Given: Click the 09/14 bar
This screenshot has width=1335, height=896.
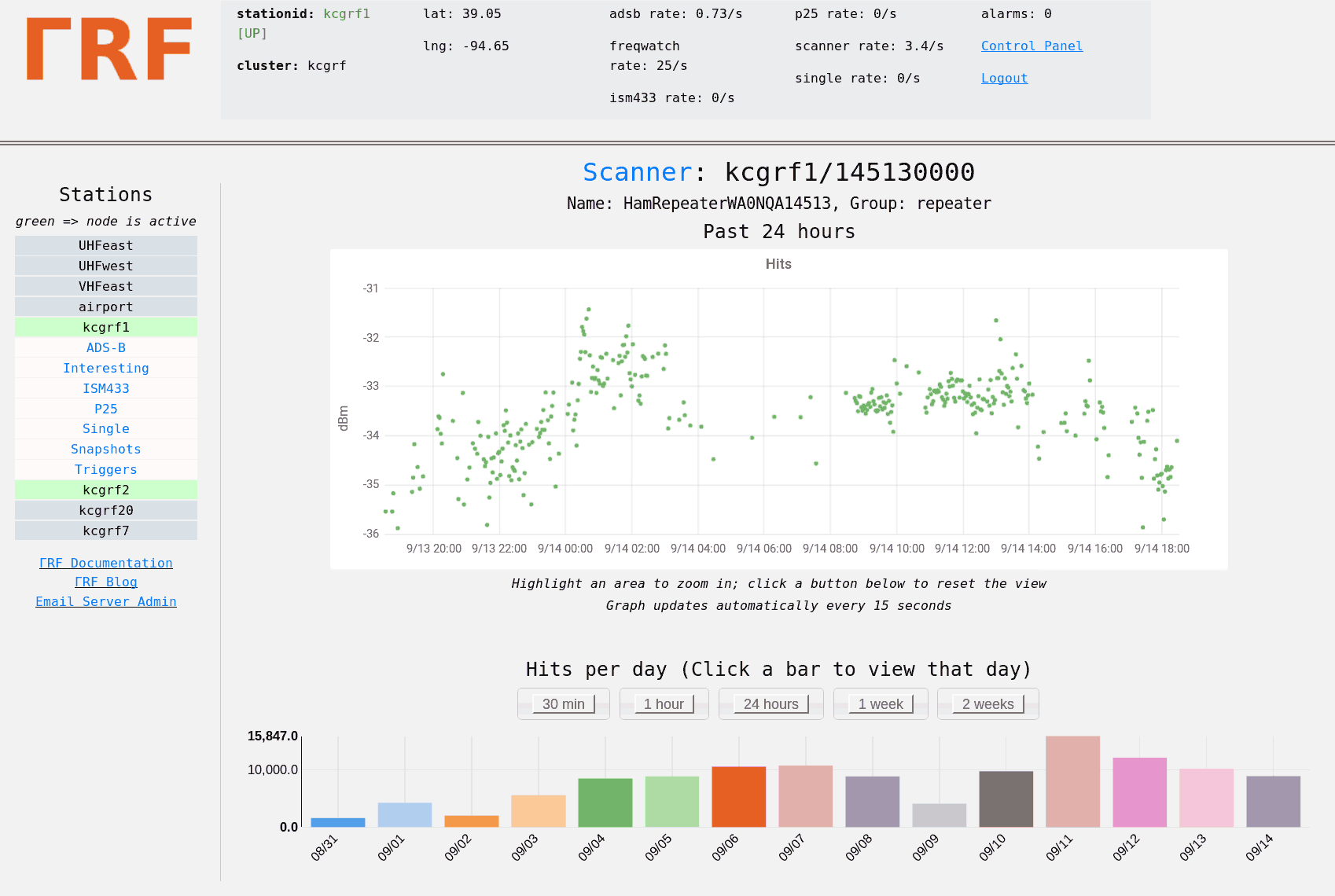Looking at the screenshot, I should tap(1274, 802).
